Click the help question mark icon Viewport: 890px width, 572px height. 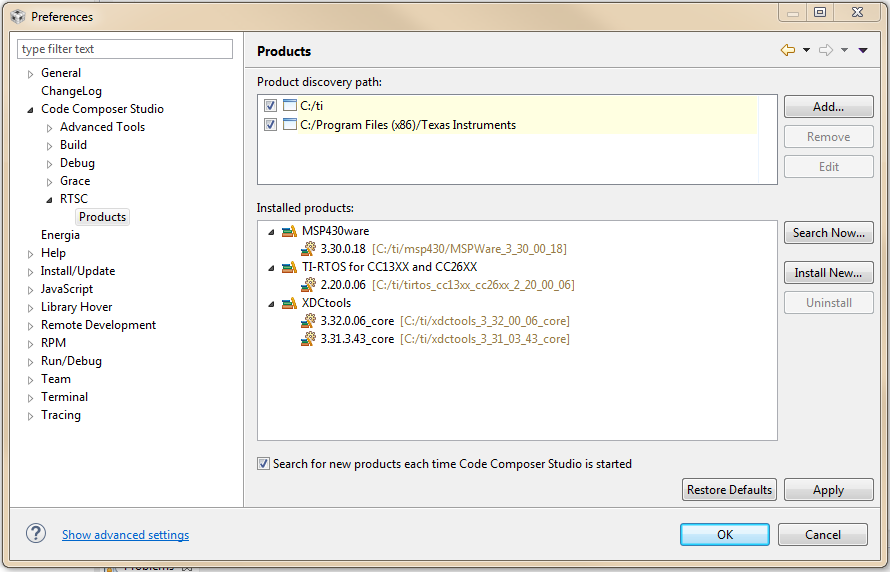36,534
